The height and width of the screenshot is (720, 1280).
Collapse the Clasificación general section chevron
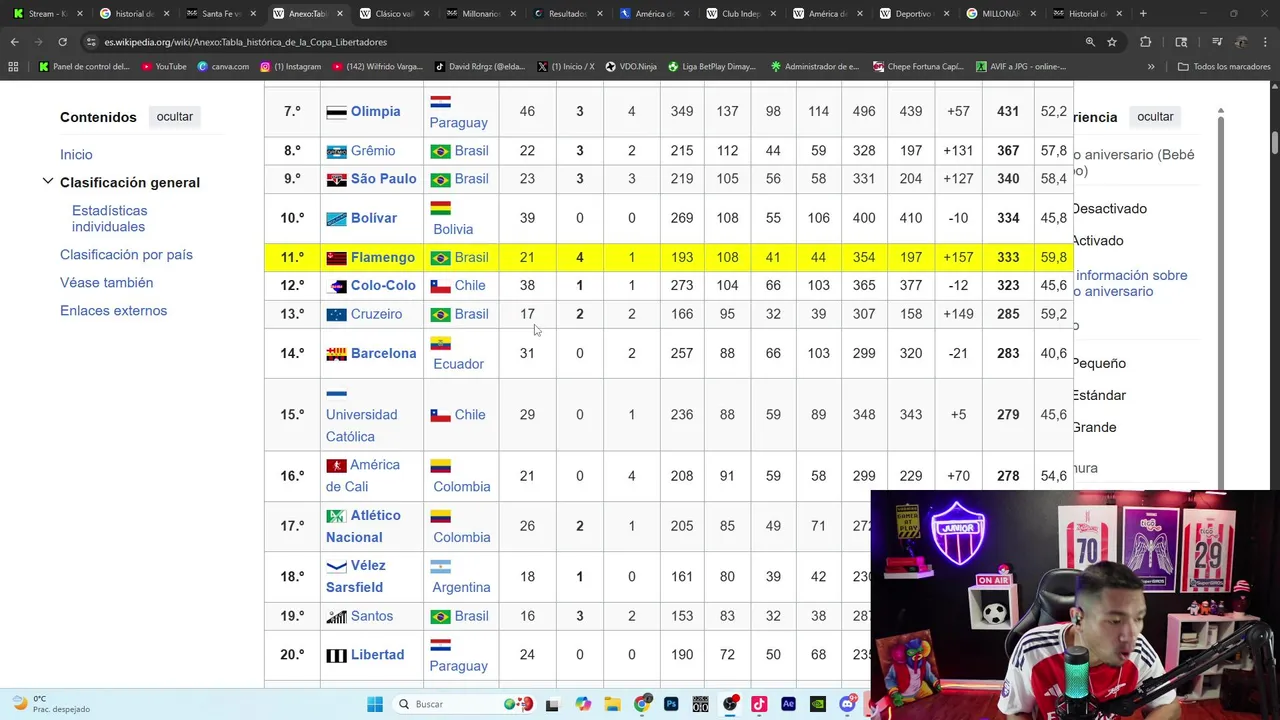coord(47,182)
